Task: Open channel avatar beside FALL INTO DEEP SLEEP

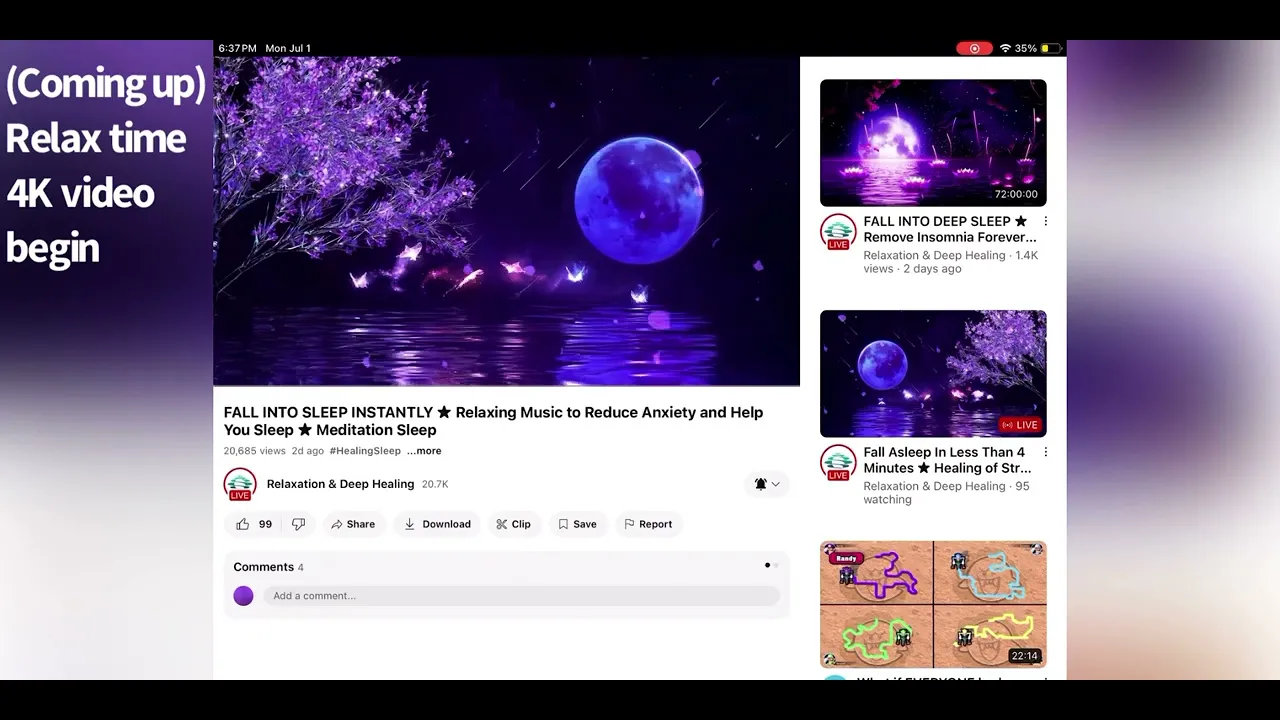Action: (838, 231)
